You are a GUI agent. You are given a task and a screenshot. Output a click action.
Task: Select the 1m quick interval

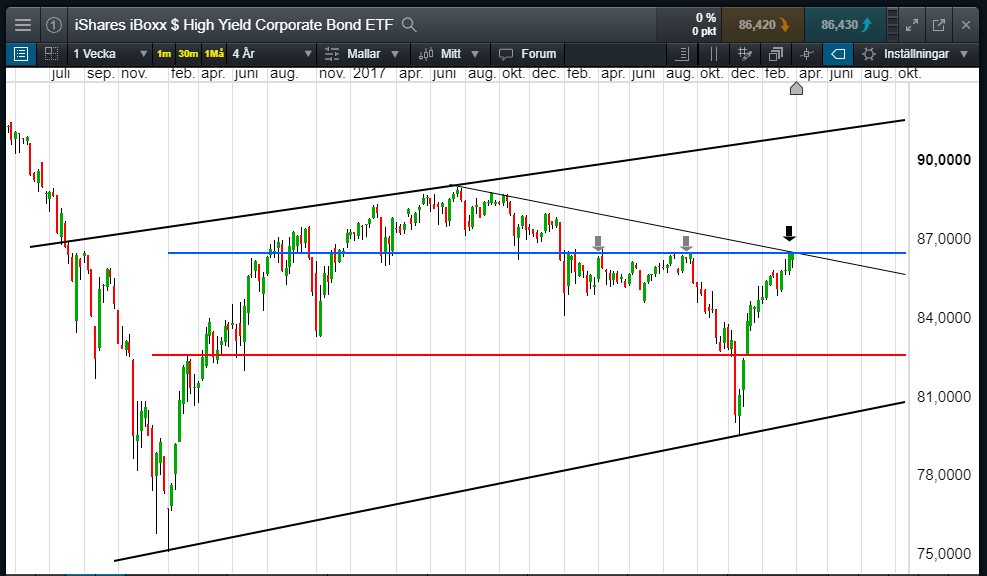pos(164,54)
